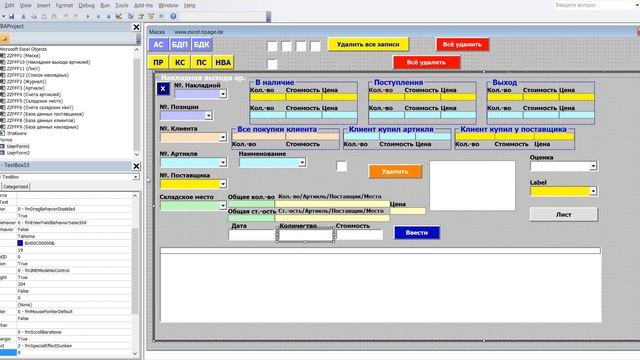This screenshot has height=360, width=640.
Task: Click the dark blue X button on the form
Action: coord(163,89)
